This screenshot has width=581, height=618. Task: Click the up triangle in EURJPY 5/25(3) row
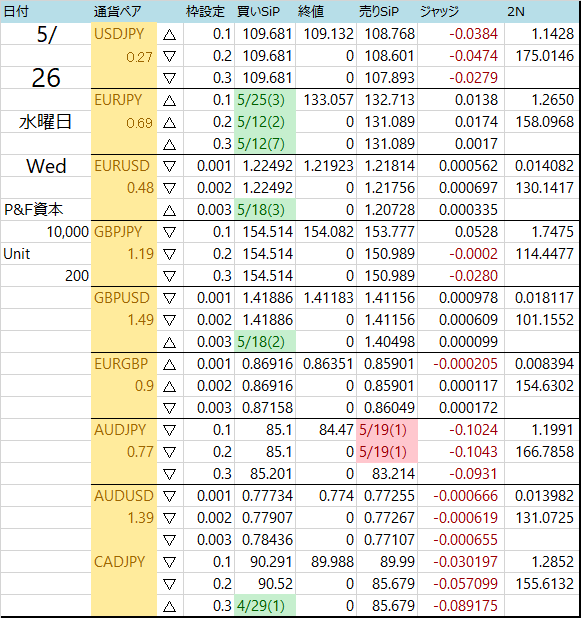(x=169, y=101)
